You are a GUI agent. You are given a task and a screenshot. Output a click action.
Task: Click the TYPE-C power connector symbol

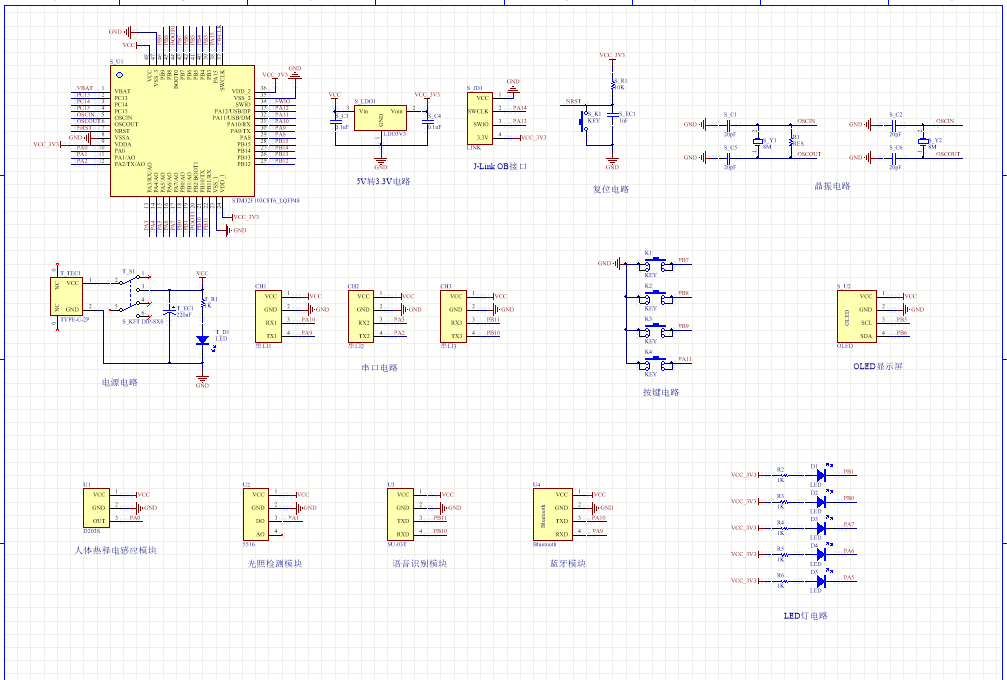pyautogui.click(x=70, y=297)
